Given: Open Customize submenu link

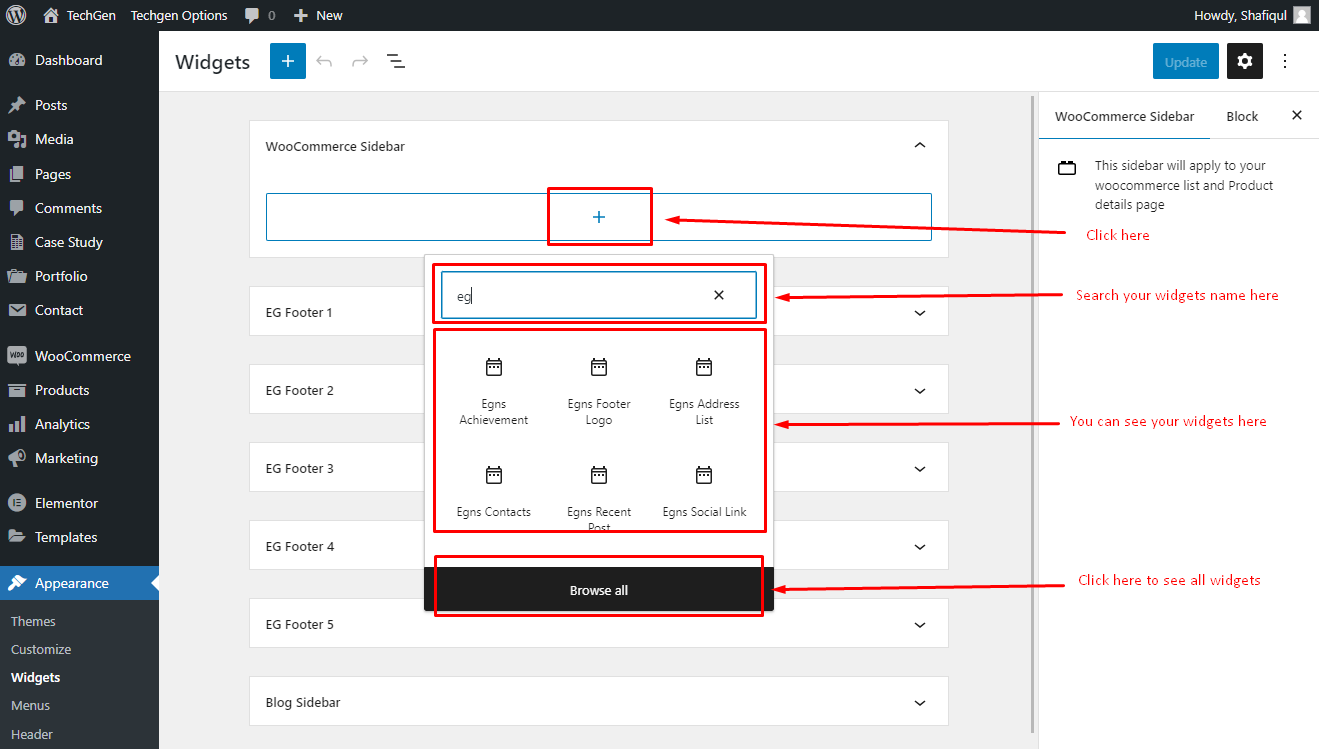Looking at the screenshot, I should tap(41, 649).
